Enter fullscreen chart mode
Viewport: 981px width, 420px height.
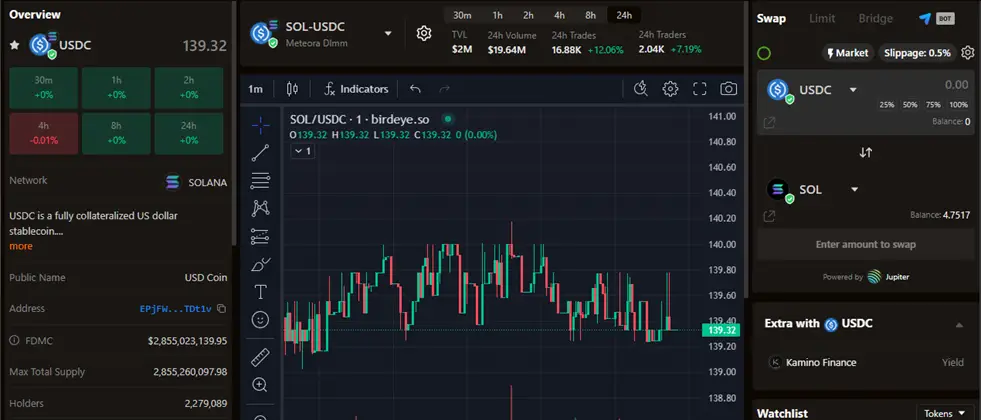(x=700, y=89)
